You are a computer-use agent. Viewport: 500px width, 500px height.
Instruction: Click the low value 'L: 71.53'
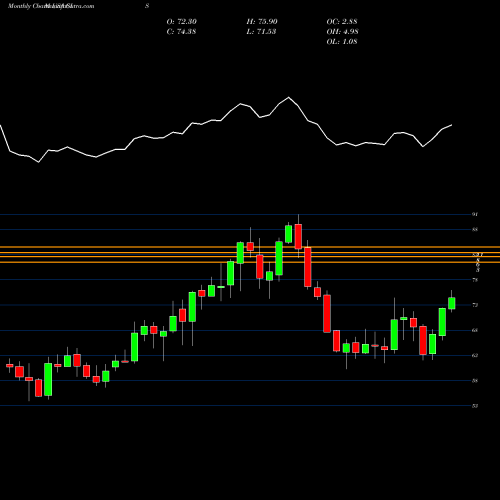[261, 32]
